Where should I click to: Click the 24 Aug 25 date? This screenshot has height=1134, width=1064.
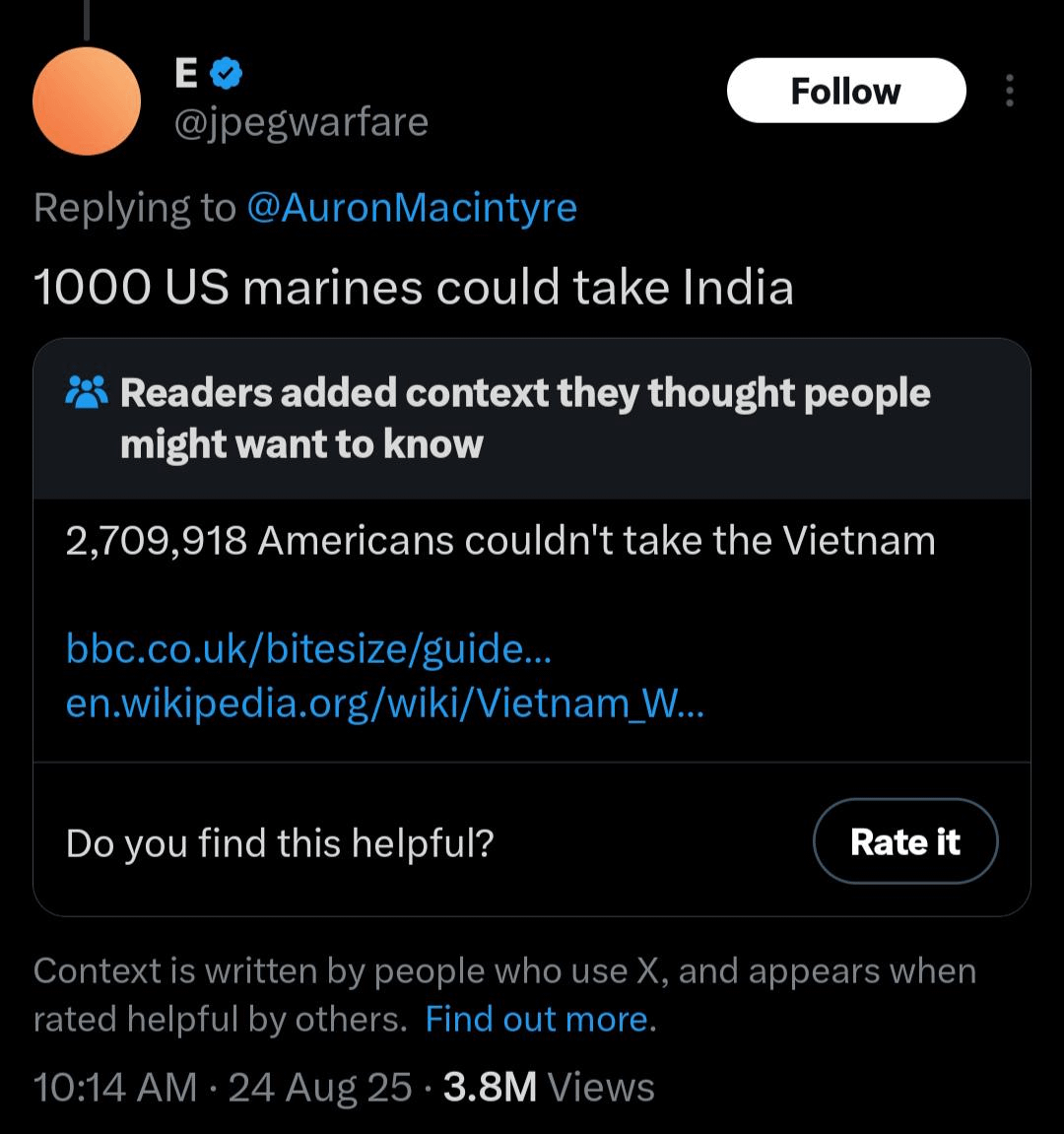click(320, 1087)
